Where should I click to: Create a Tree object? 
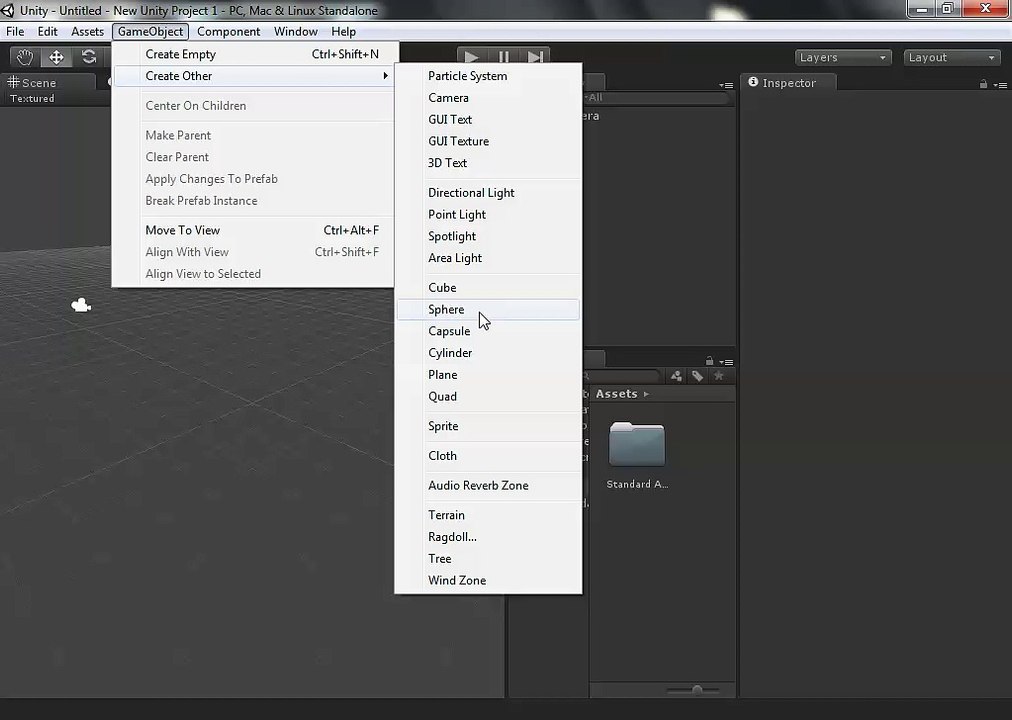(x=488, y=559)
